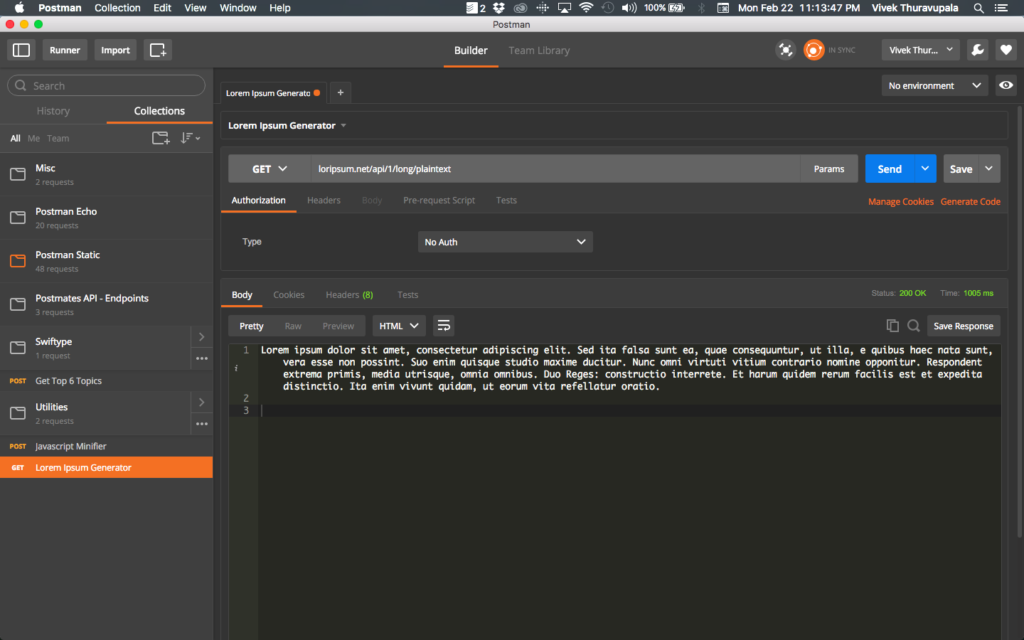This screenshot has height=640, width=1024.
Task: Click the request URL input field
Action: [x=556, y=169]
